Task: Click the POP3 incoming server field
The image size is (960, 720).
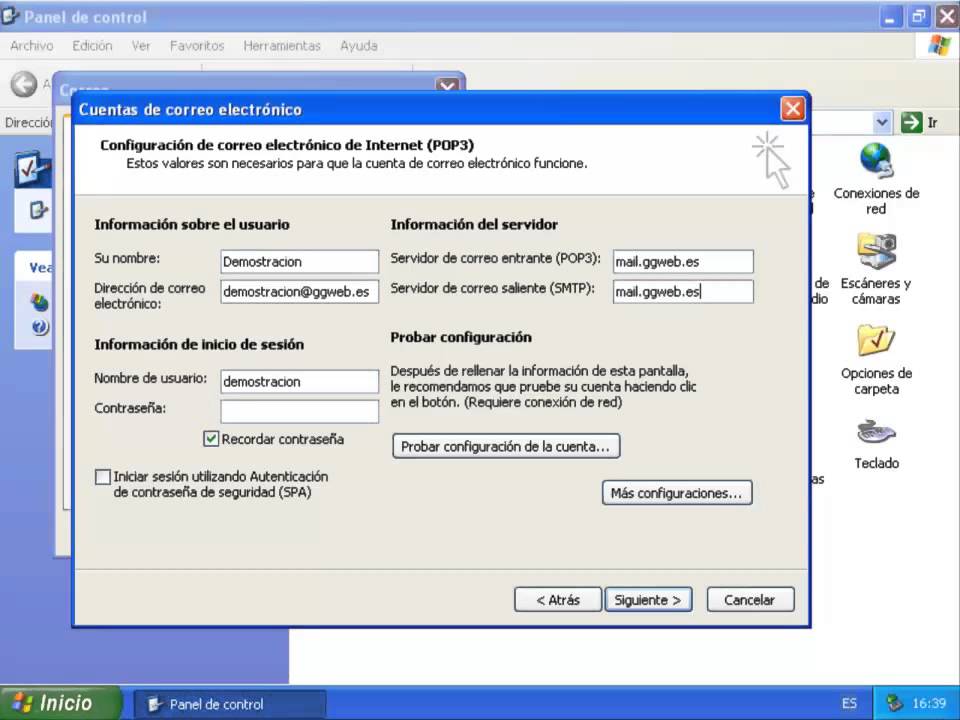Action: (683, 261)
